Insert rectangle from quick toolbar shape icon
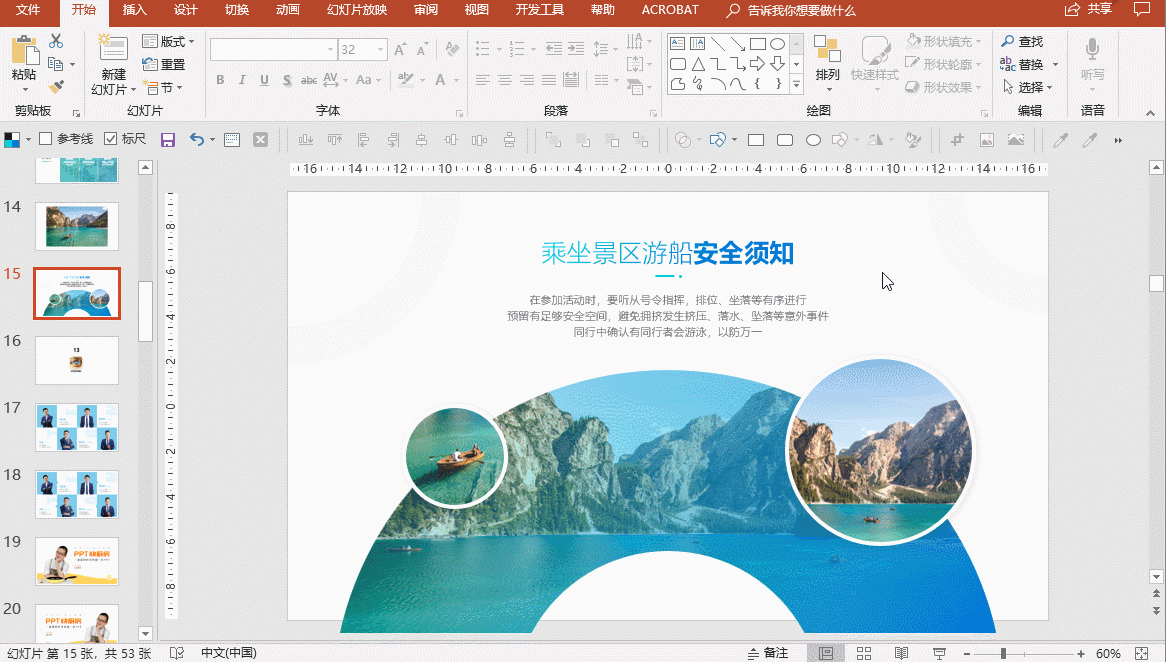 (x=756, y=140)
